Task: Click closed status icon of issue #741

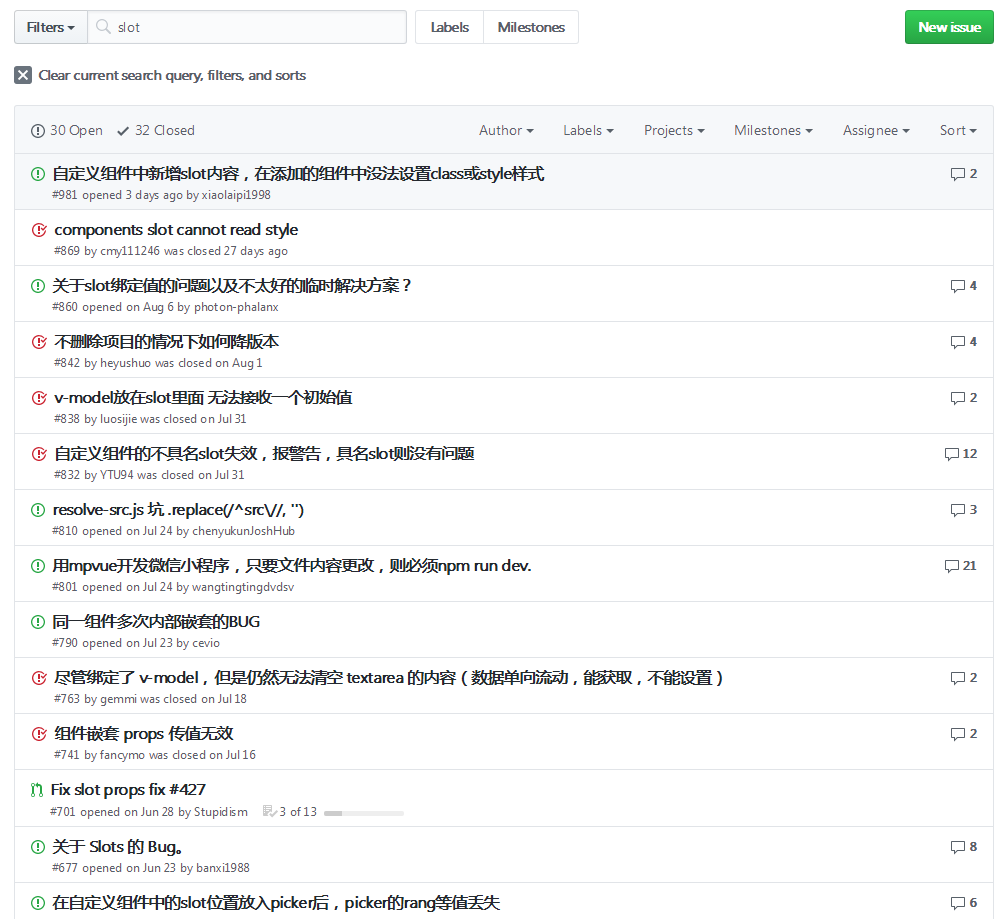Action: click(39, 734)
